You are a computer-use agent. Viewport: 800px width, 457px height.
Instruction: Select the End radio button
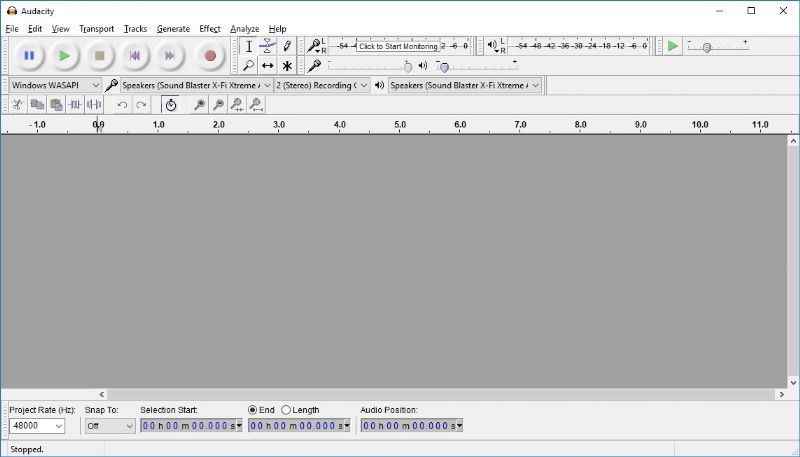click(x=252, y=410)
